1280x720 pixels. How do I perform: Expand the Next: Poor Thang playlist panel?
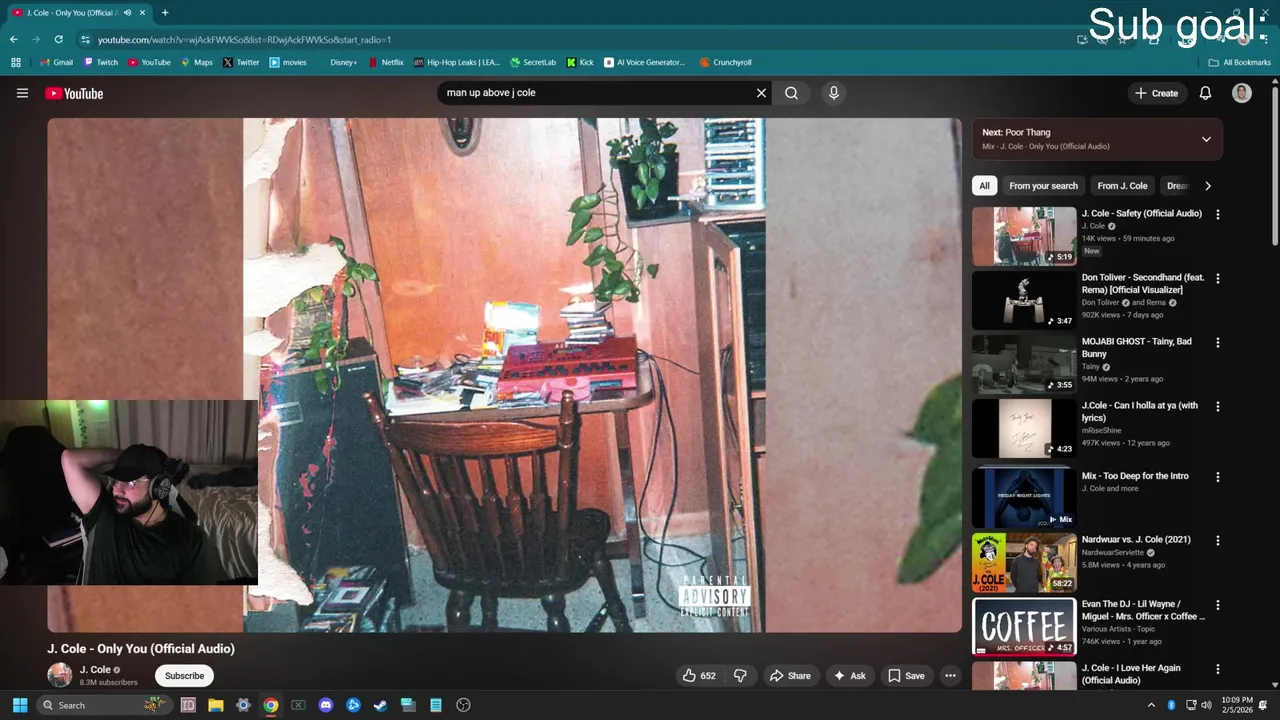(1206, 139)
